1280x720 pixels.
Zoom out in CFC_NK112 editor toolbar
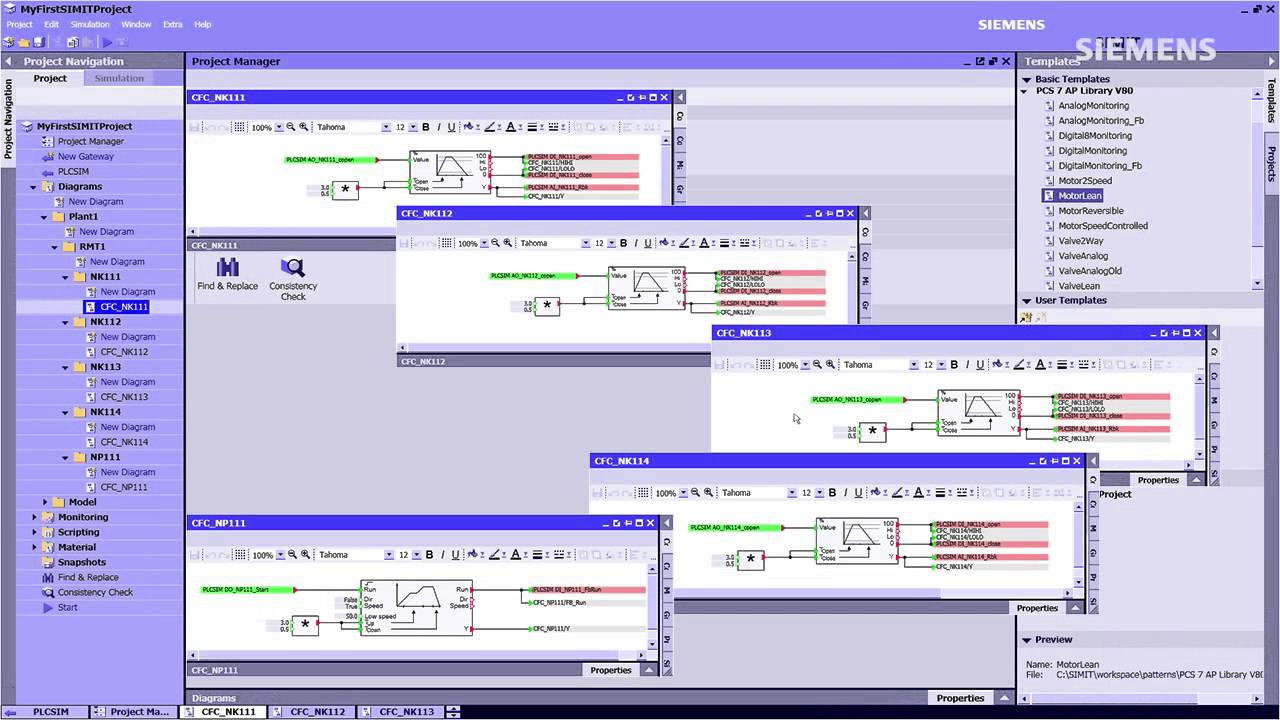click(495, 243)
